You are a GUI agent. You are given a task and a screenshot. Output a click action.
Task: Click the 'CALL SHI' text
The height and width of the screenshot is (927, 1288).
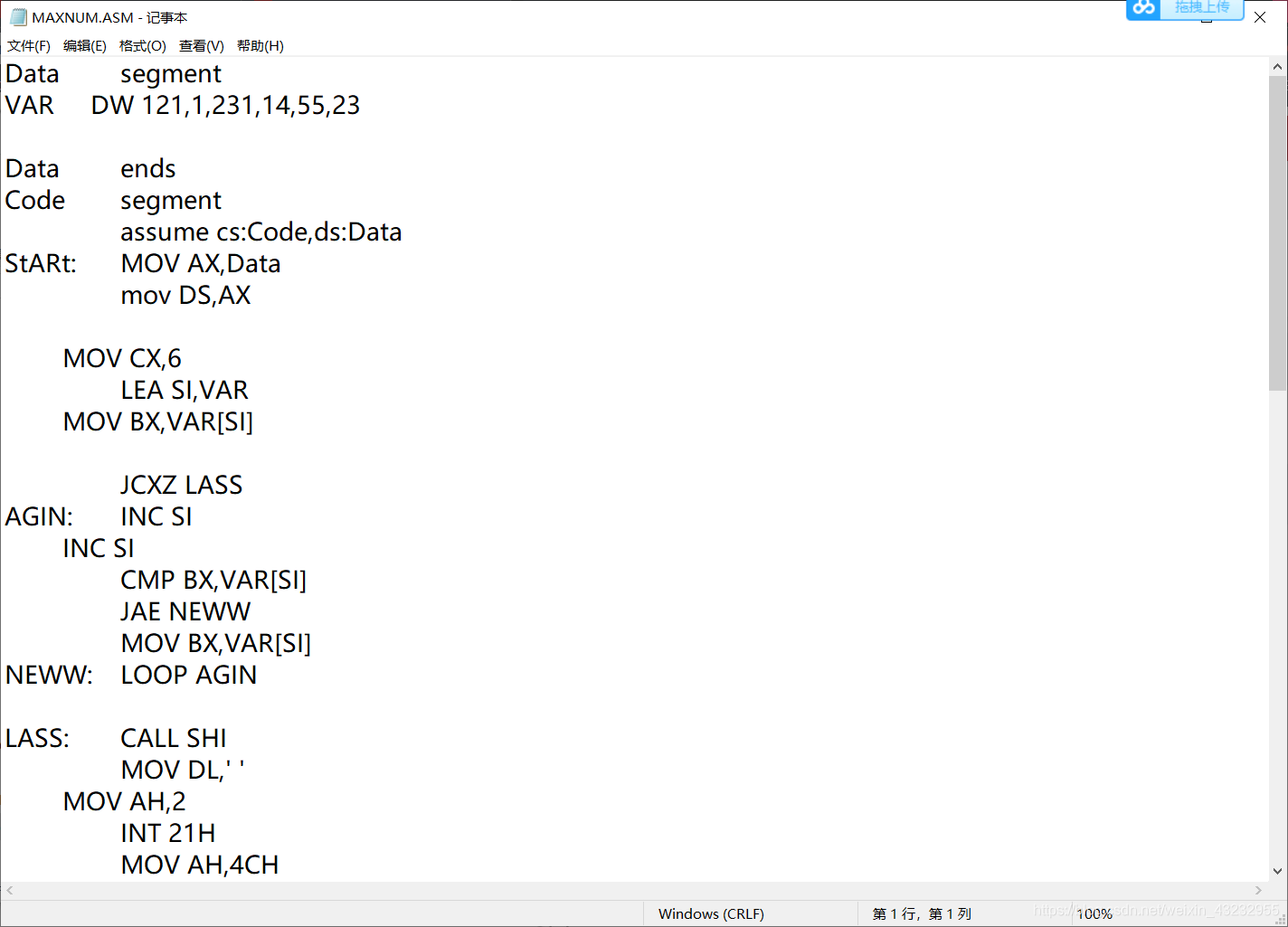174,739
